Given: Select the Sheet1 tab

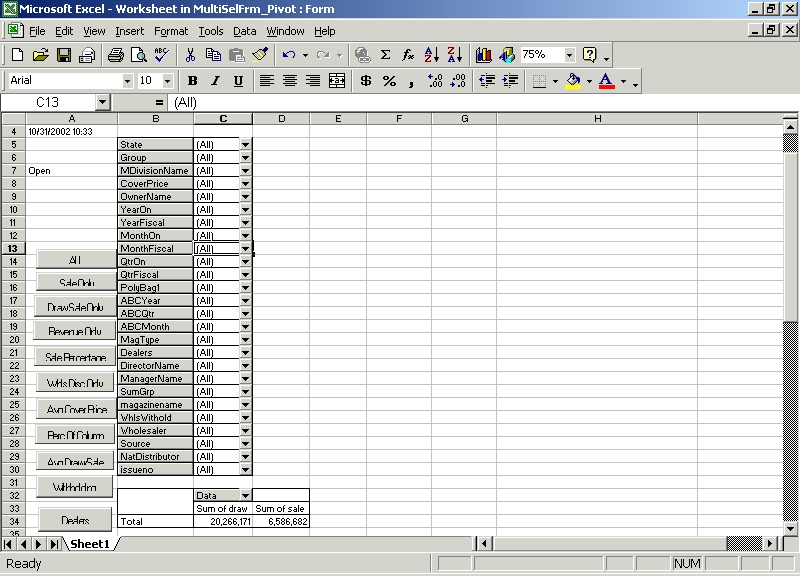Looking at the screenshot, I should click(89, 543).
